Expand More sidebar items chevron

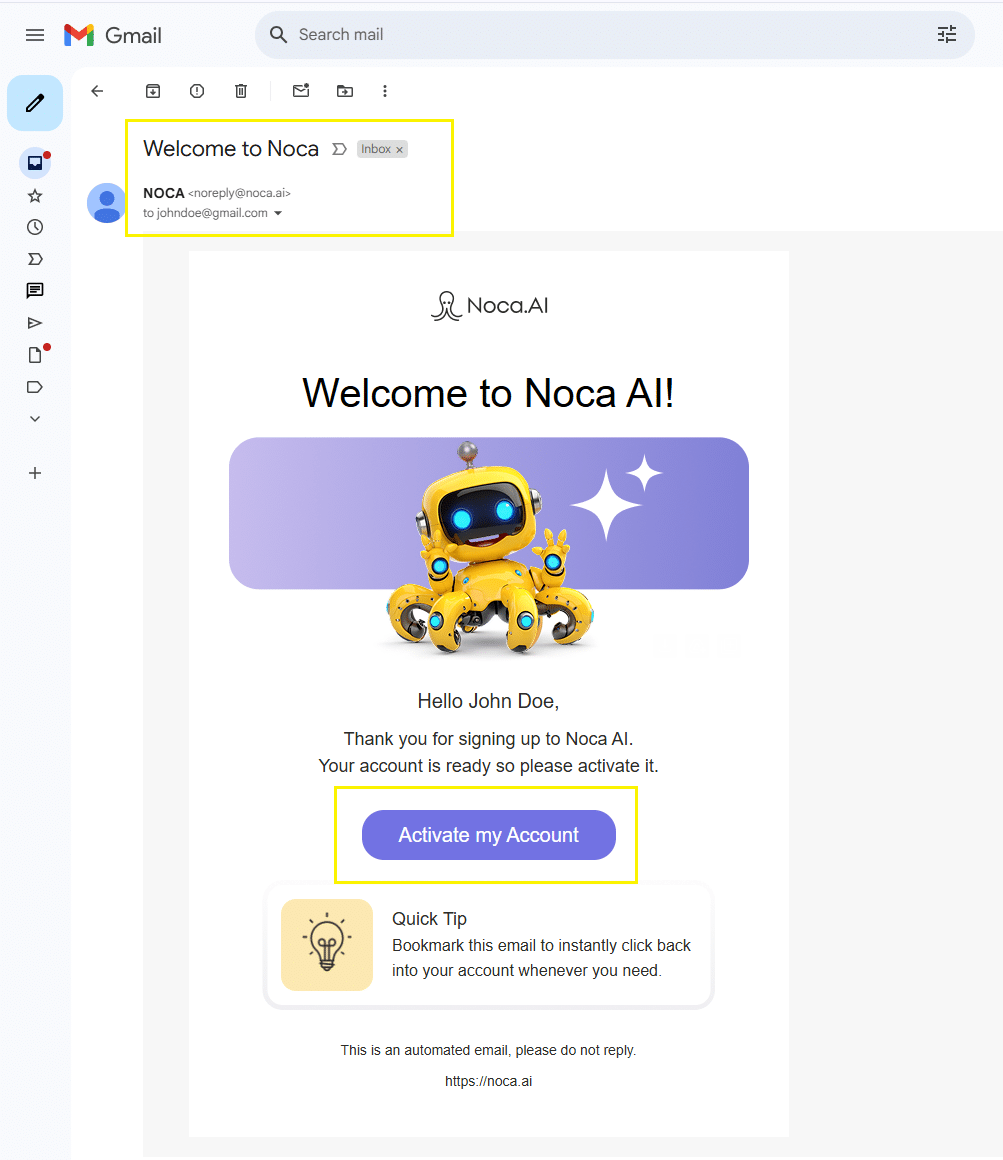pyautogui.click(x=35, y=419)
